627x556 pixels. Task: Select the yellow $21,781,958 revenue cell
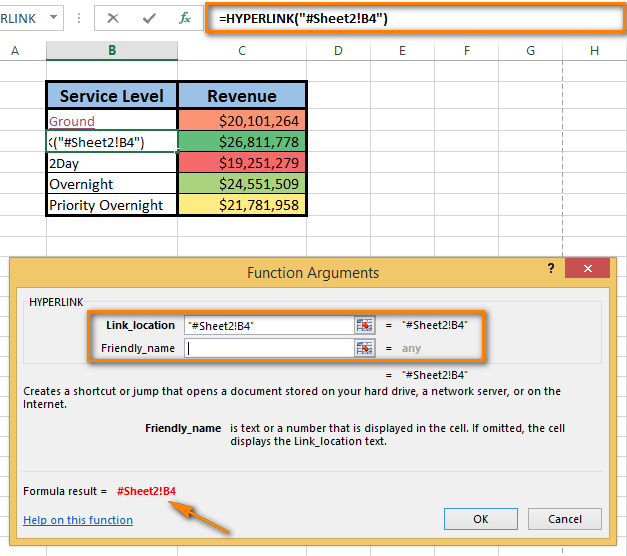click(242, 205)
